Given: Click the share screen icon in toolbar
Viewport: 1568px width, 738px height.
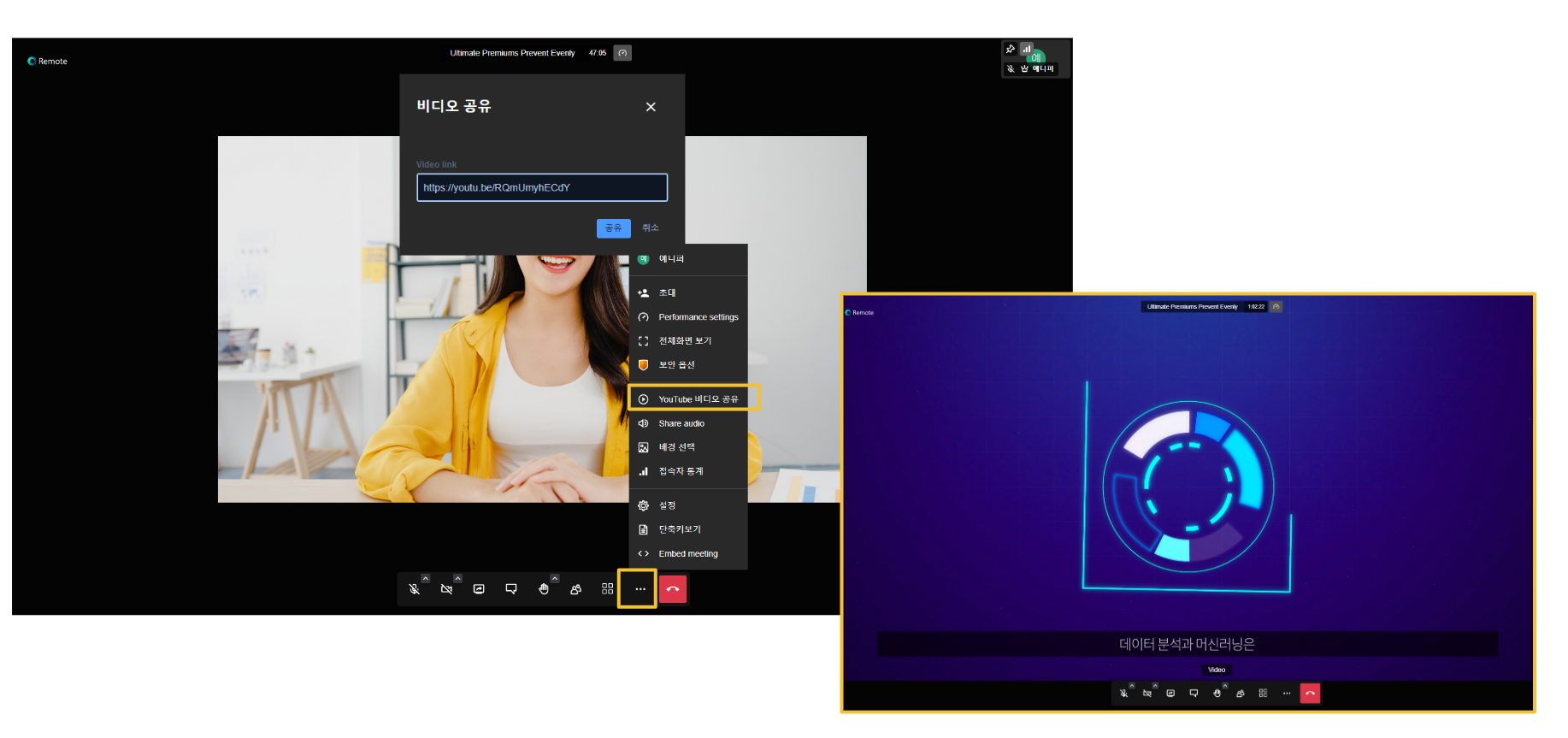Looking at the screenshot, I should point(479,589).
